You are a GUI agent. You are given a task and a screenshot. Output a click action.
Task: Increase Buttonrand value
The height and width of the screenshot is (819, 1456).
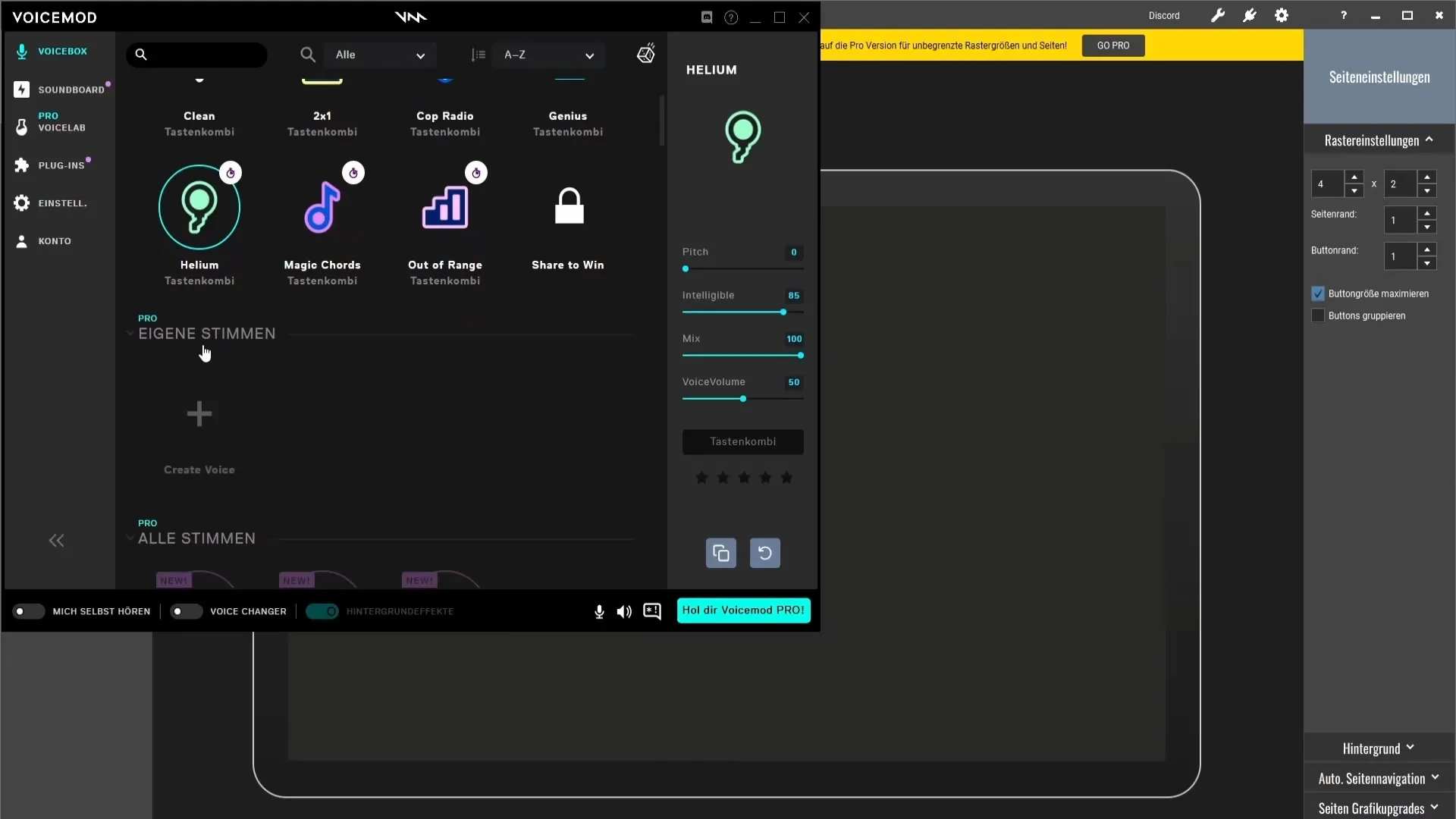(x=1427, y=249)
